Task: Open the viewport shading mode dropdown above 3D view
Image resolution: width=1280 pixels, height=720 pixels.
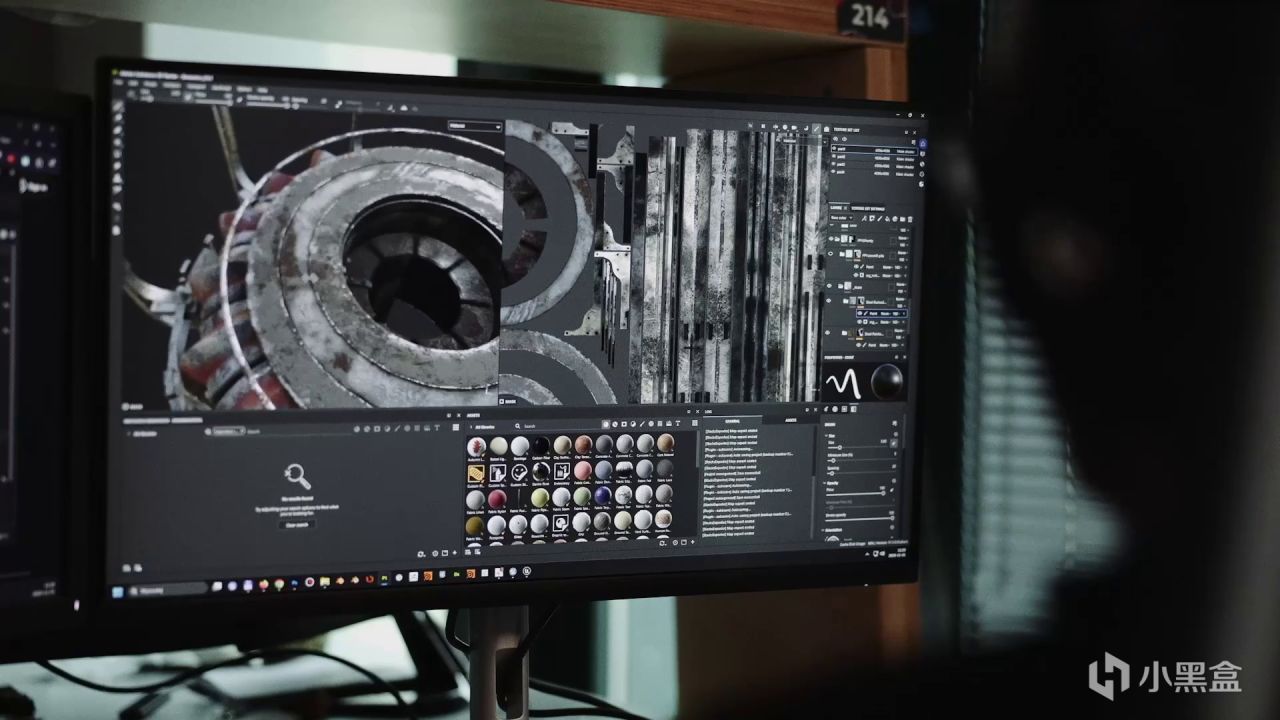Action: click(475, 127)
